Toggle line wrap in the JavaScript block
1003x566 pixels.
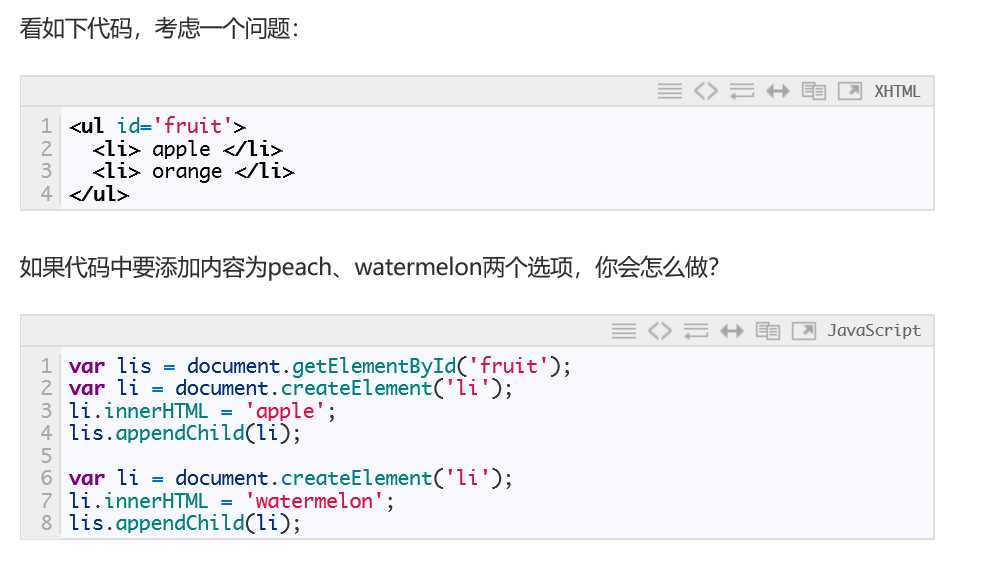click(696, 331)
